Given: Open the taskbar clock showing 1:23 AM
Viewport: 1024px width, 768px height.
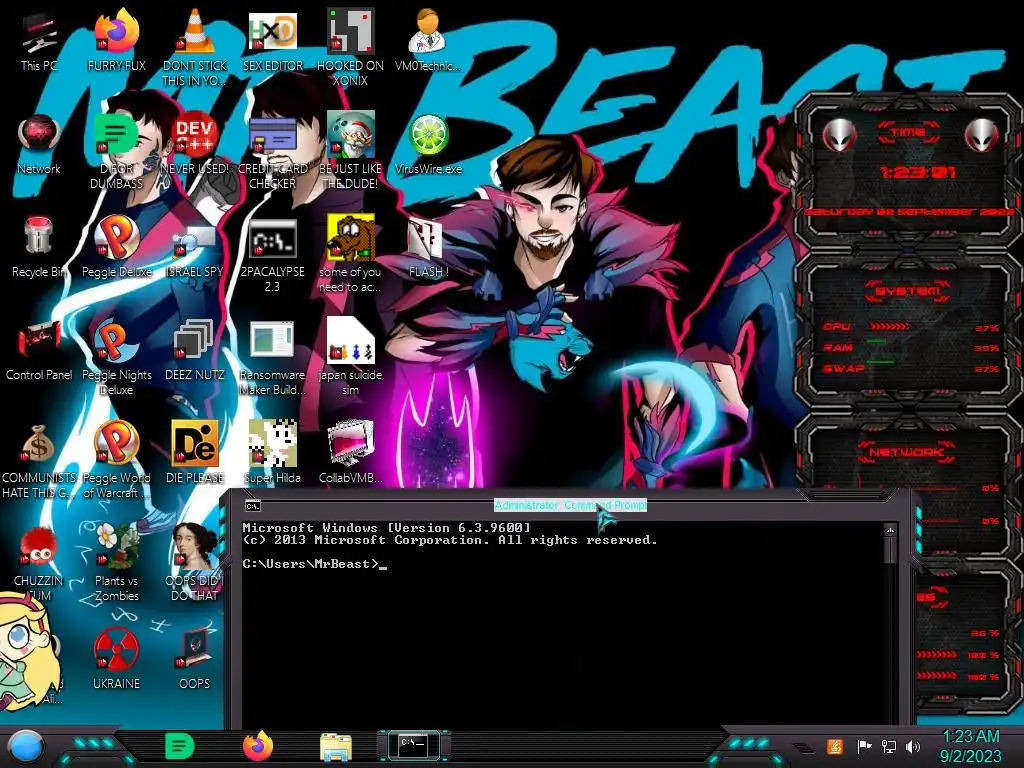Looking at the screenshot, I should click(x=970, y=746).
